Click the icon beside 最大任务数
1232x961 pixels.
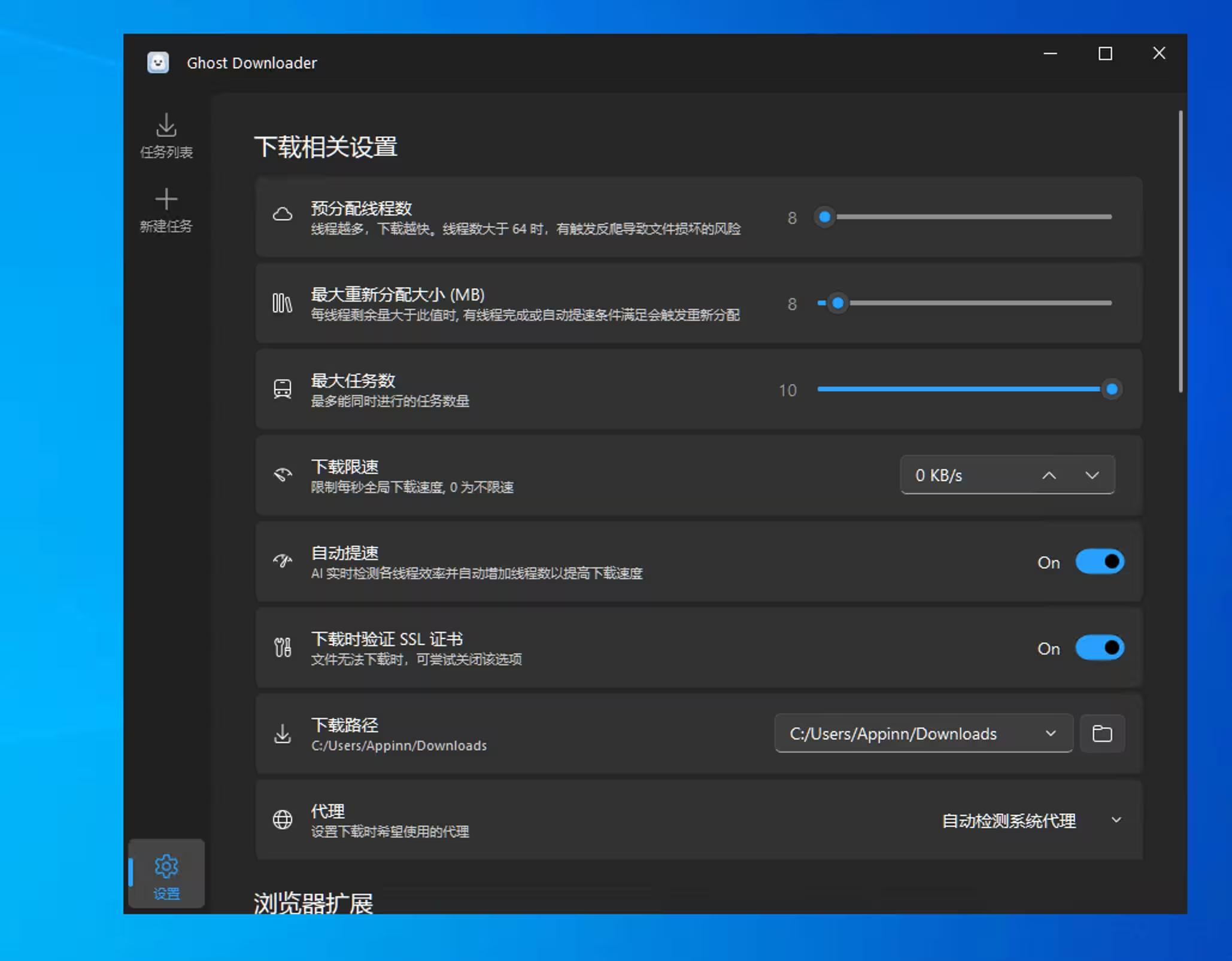281,389
